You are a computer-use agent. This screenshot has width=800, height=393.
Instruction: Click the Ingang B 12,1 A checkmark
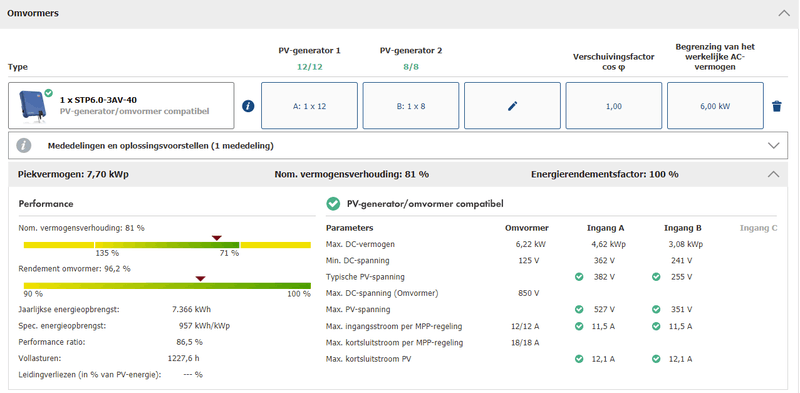pos(656,359)
